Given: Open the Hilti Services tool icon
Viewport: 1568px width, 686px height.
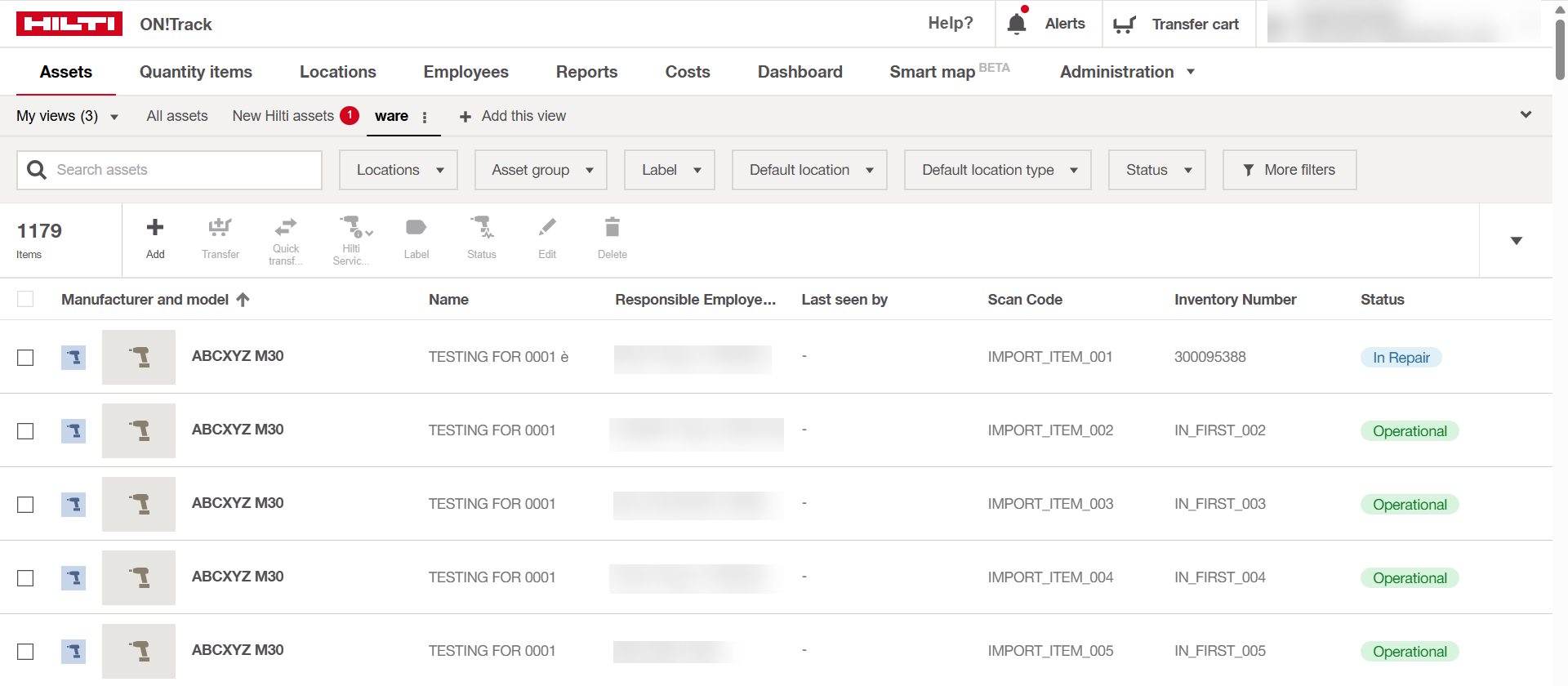Looking at the screenshot, I should [x=352, y=226].
